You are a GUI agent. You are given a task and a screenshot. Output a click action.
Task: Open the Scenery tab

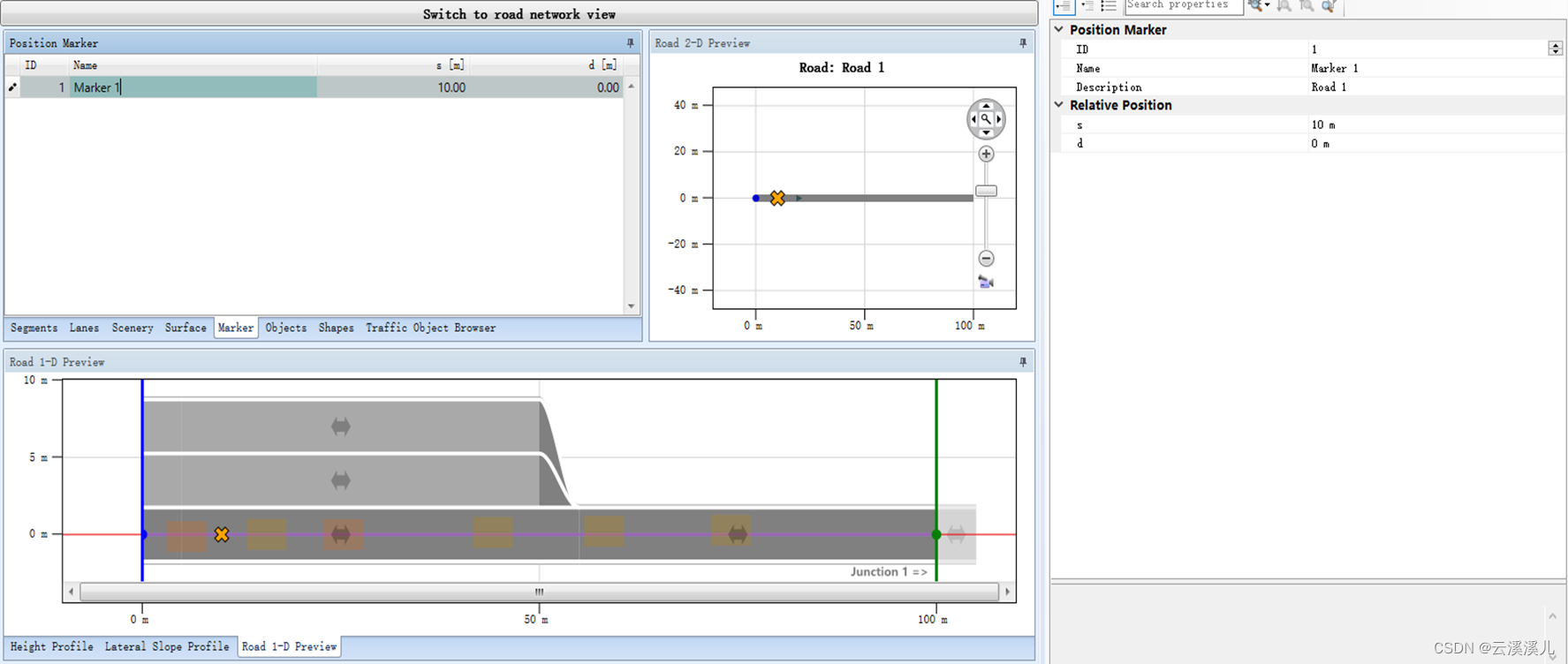coord(133,328)
